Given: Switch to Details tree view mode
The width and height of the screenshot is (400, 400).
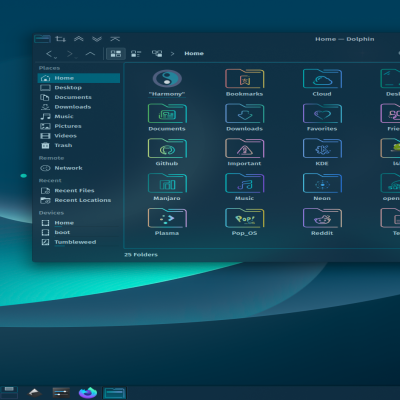Looking at the screenshot, I should pos(157,54).
